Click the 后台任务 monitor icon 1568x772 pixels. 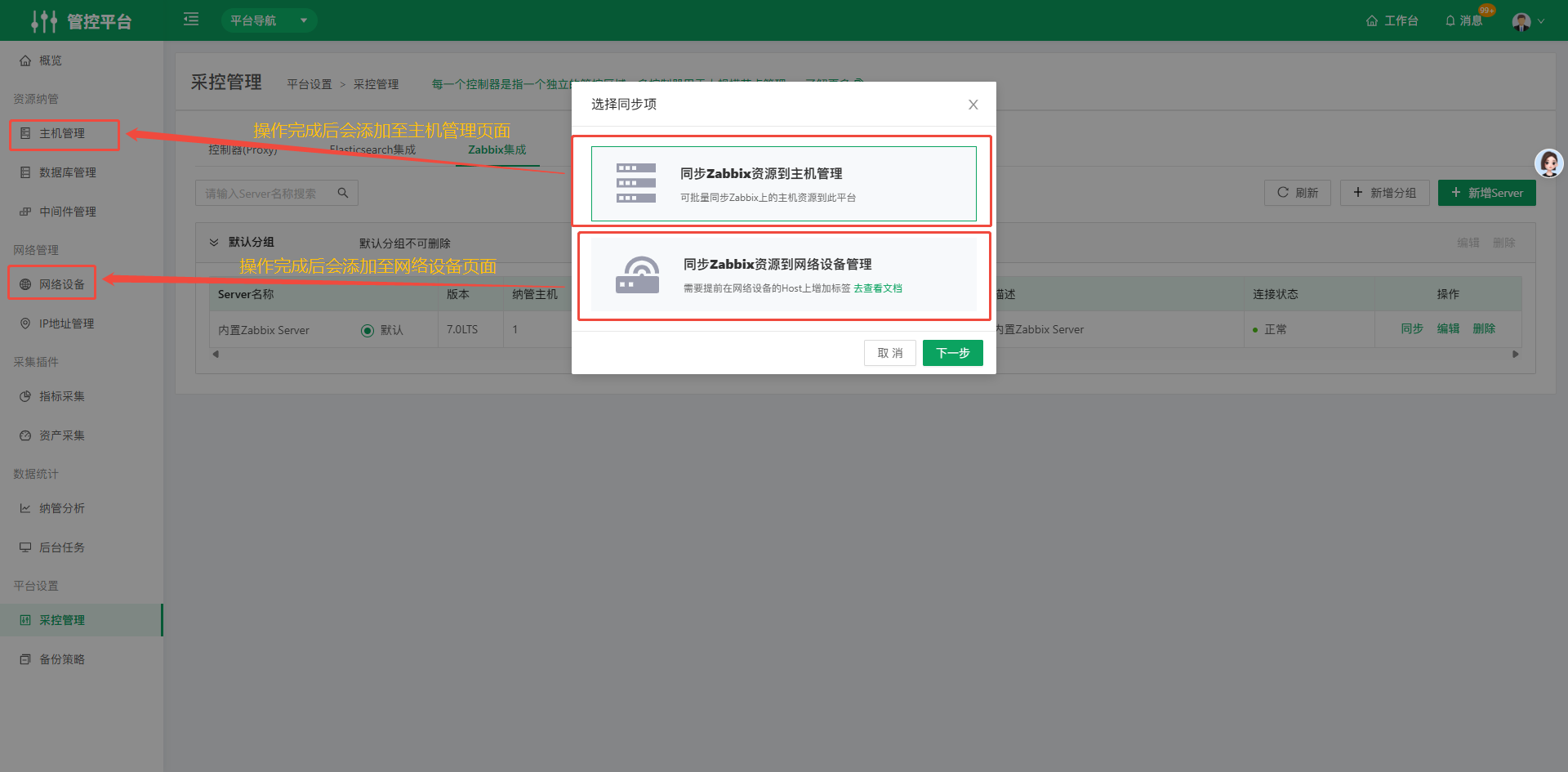point(25,547)
